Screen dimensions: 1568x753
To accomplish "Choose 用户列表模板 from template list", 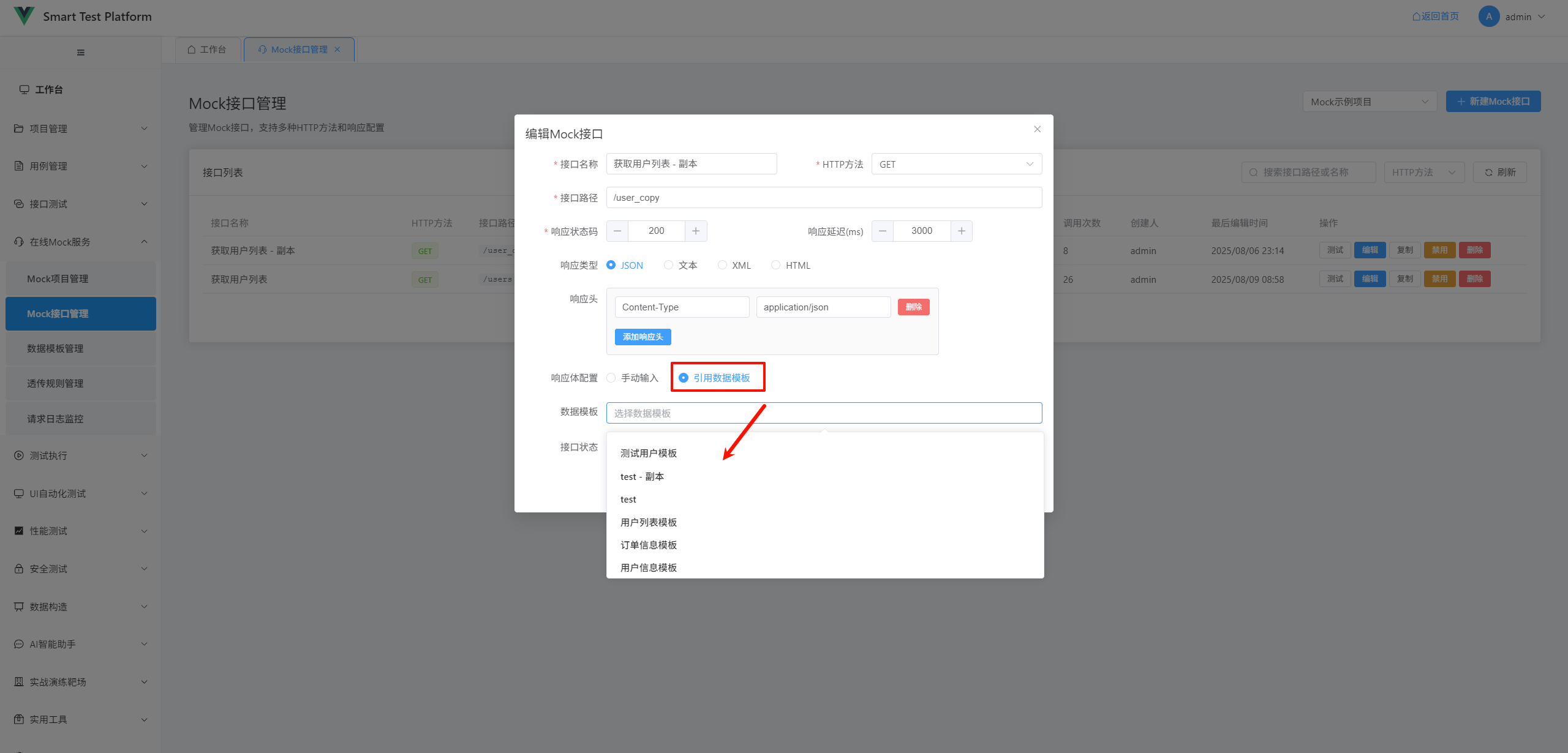I will [x=649, y=522].
